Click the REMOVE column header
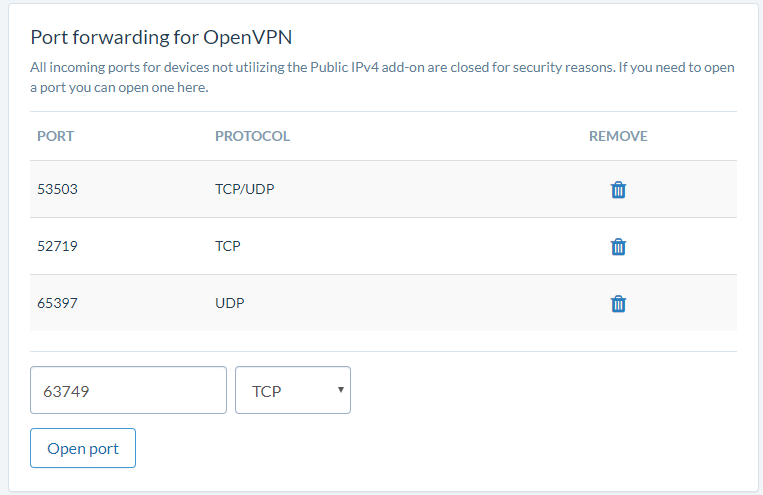This screenshot has width=763, height=495. [618, 136]
